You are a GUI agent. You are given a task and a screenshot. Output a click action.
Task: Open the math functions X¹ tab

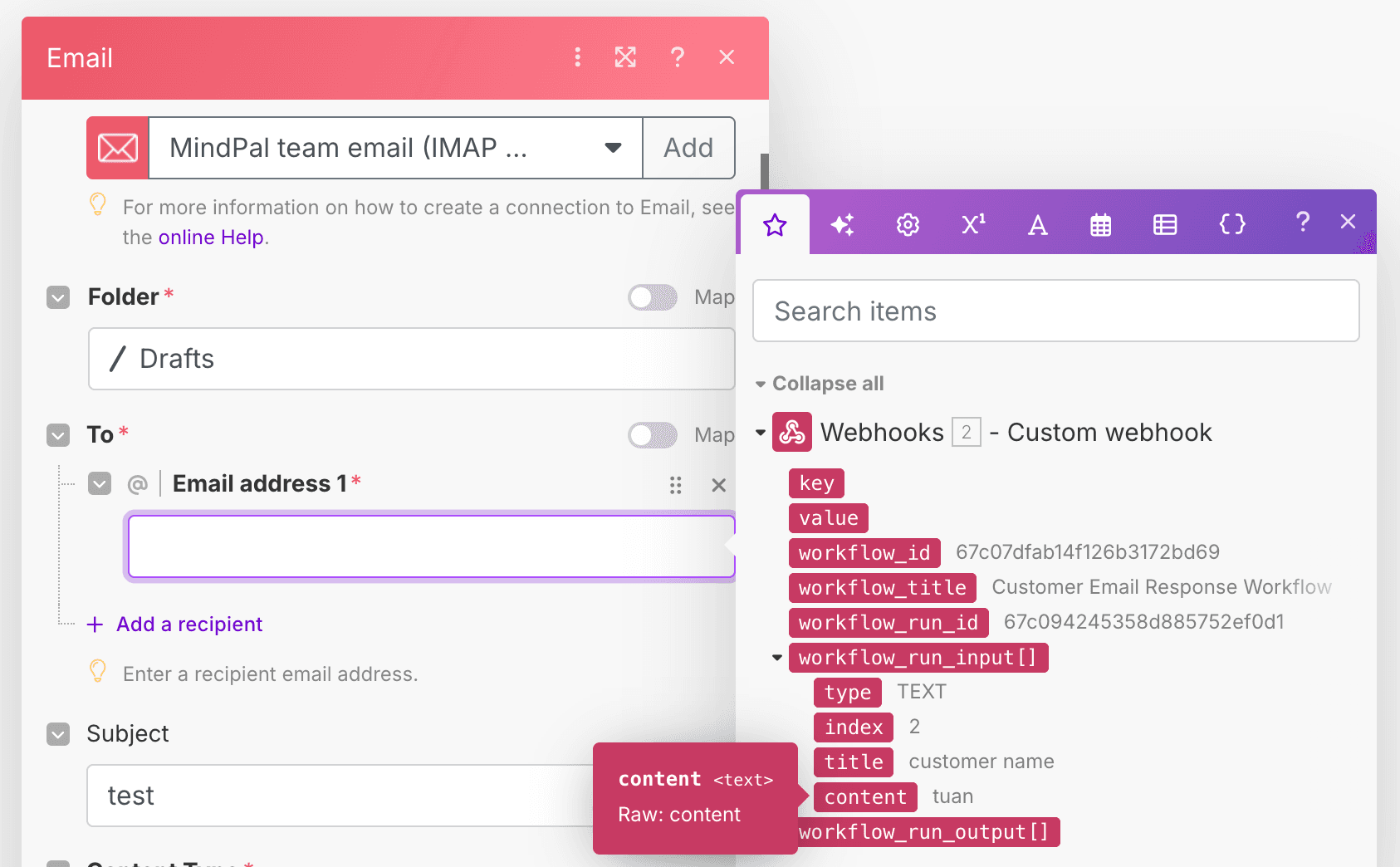[972, 223]
